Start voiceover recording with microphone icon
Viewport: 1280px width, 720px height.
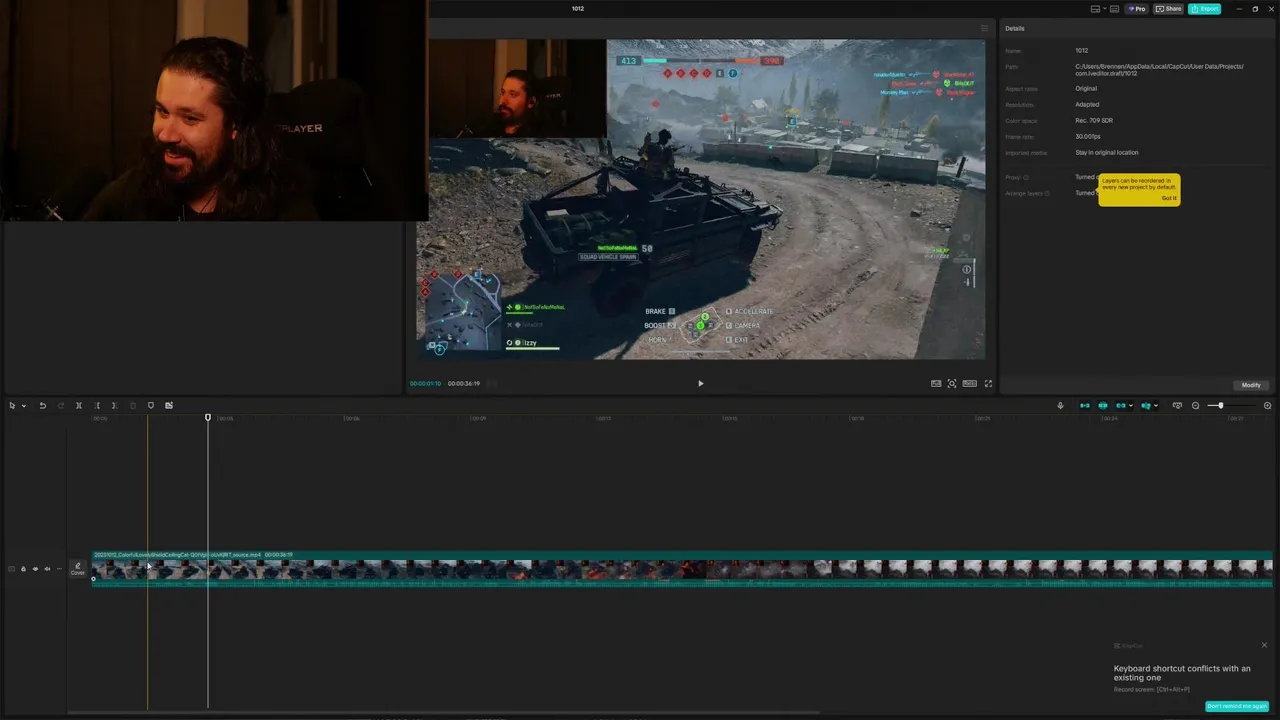coord(1060,405)
